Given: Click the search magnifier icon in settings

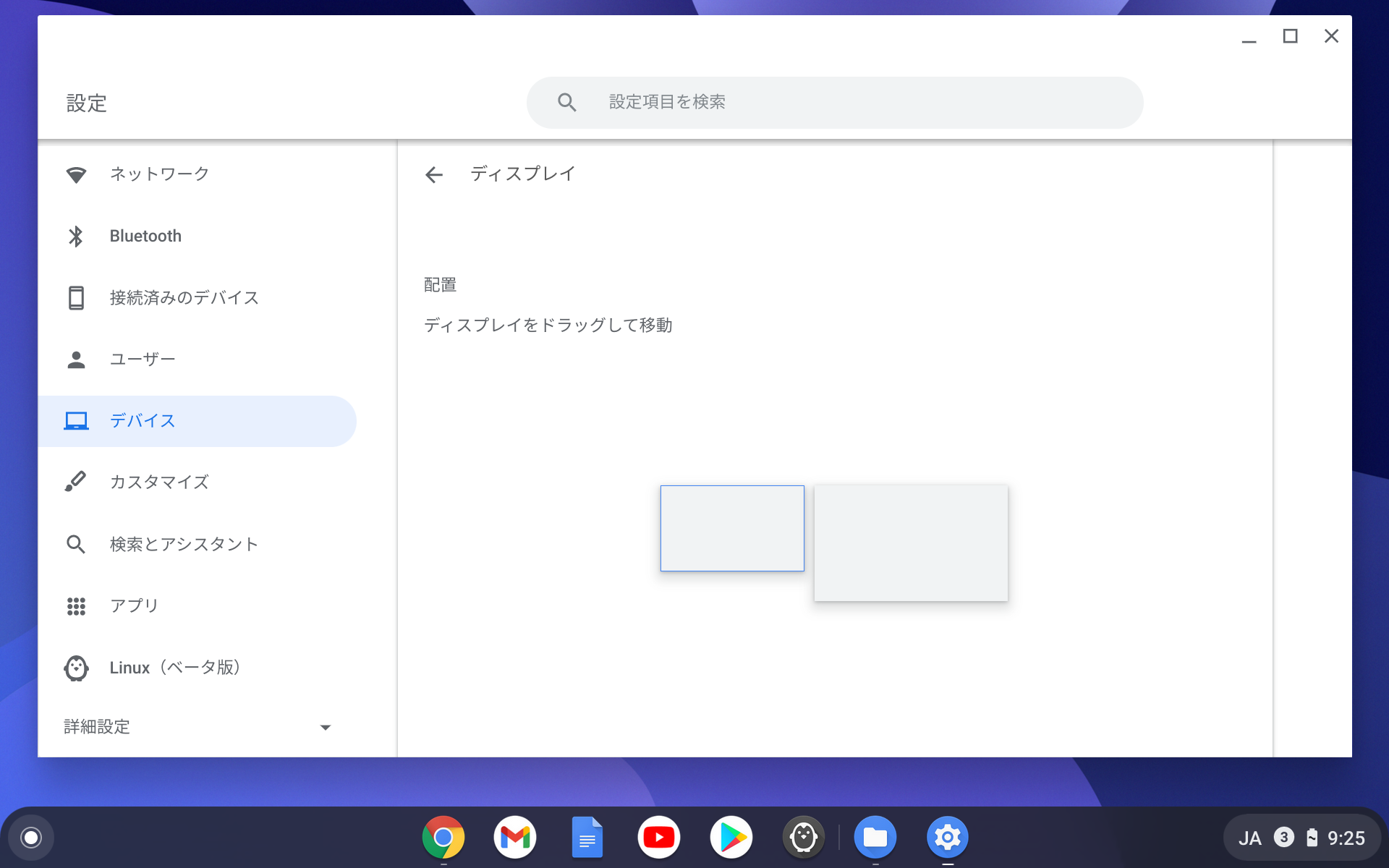Looking at the screenshot, I should pos(567,103).
